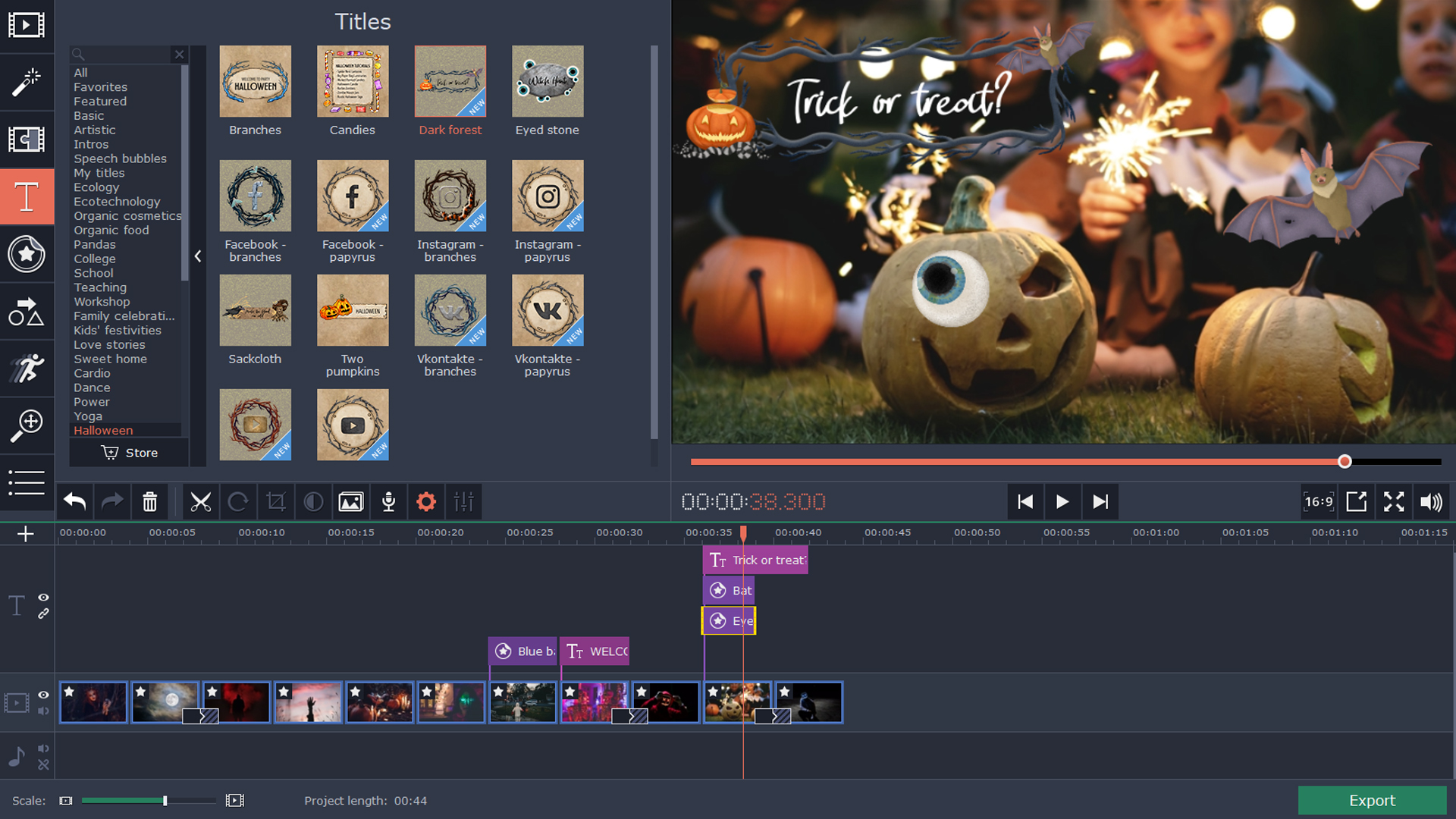Open the Pan and Zoom tool
1456x819 pixels.
(27, 425)
